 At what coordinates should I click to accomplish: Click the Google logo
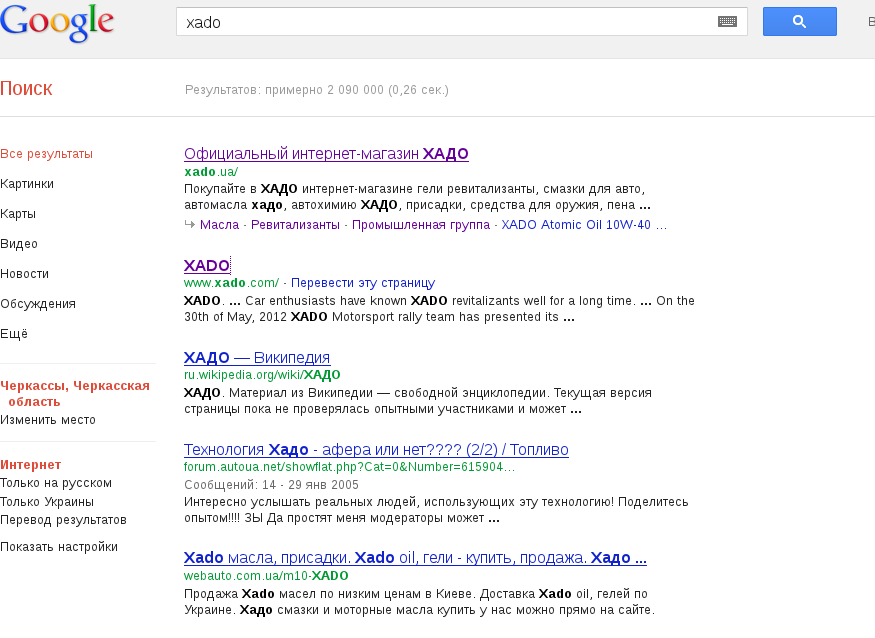point(57,22)
